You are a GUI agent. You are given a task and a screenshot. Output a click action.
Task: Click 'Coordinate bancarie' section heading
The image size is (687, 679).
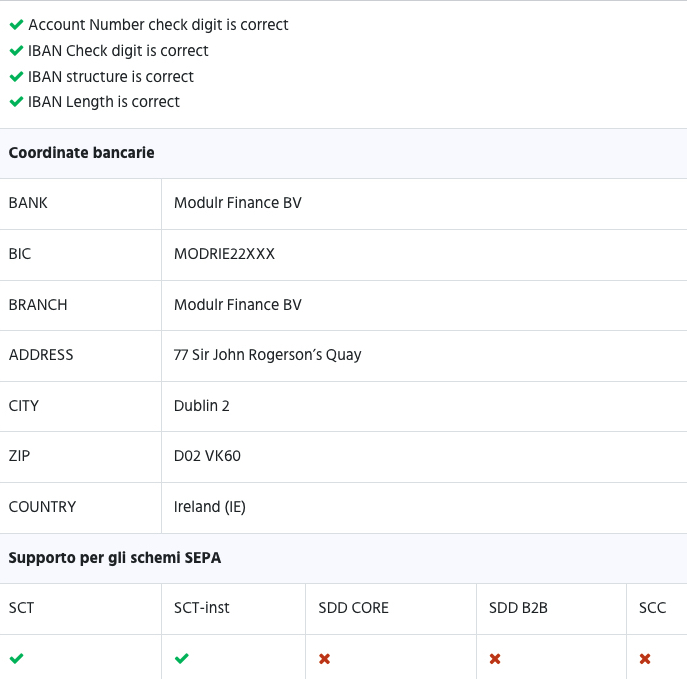pos(81,153)
